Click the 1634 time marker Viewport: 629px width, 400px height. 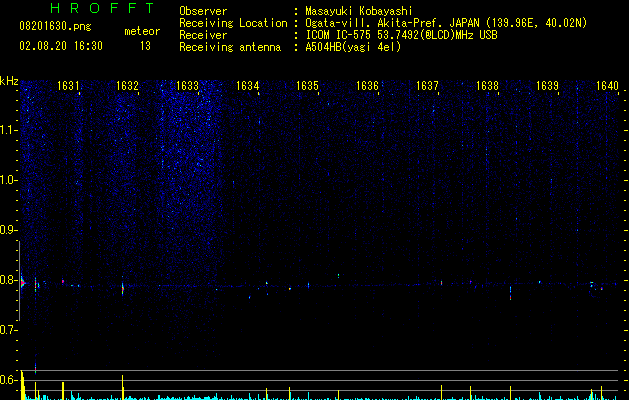(248, 86)
